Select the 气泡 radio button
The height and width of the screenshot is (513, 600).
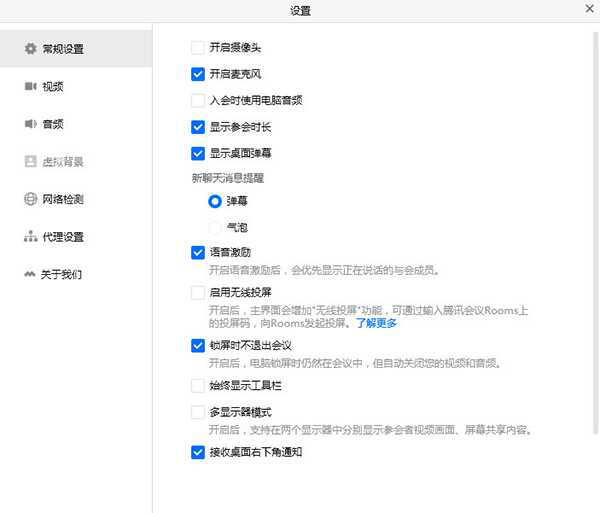pos(215,228)
